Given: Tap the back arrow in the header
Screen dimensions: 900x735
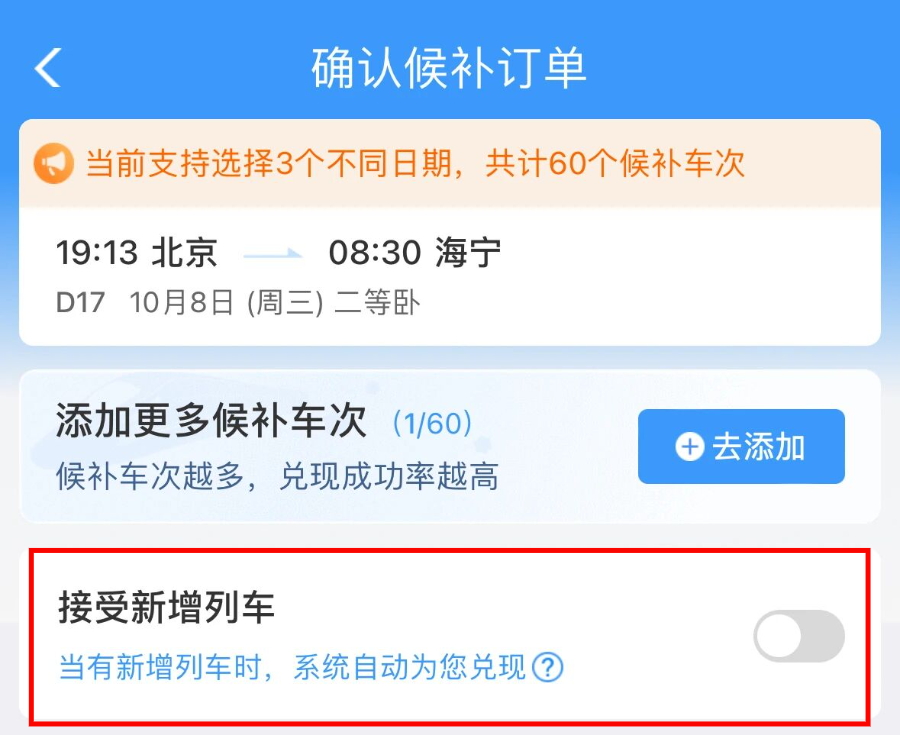Looking at the screenshot, I should pos(48,68).
